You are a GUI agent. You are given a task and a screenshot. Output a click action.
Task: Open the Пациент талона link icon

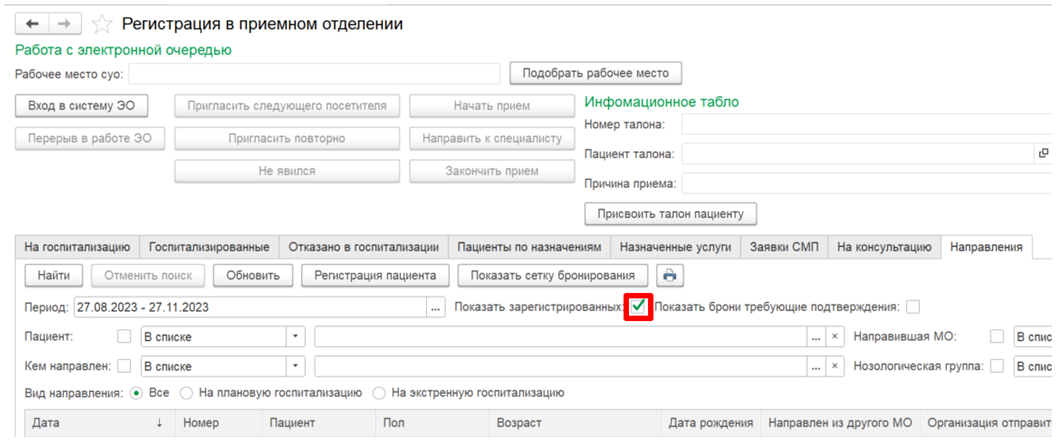click(x=1042, y=154)
